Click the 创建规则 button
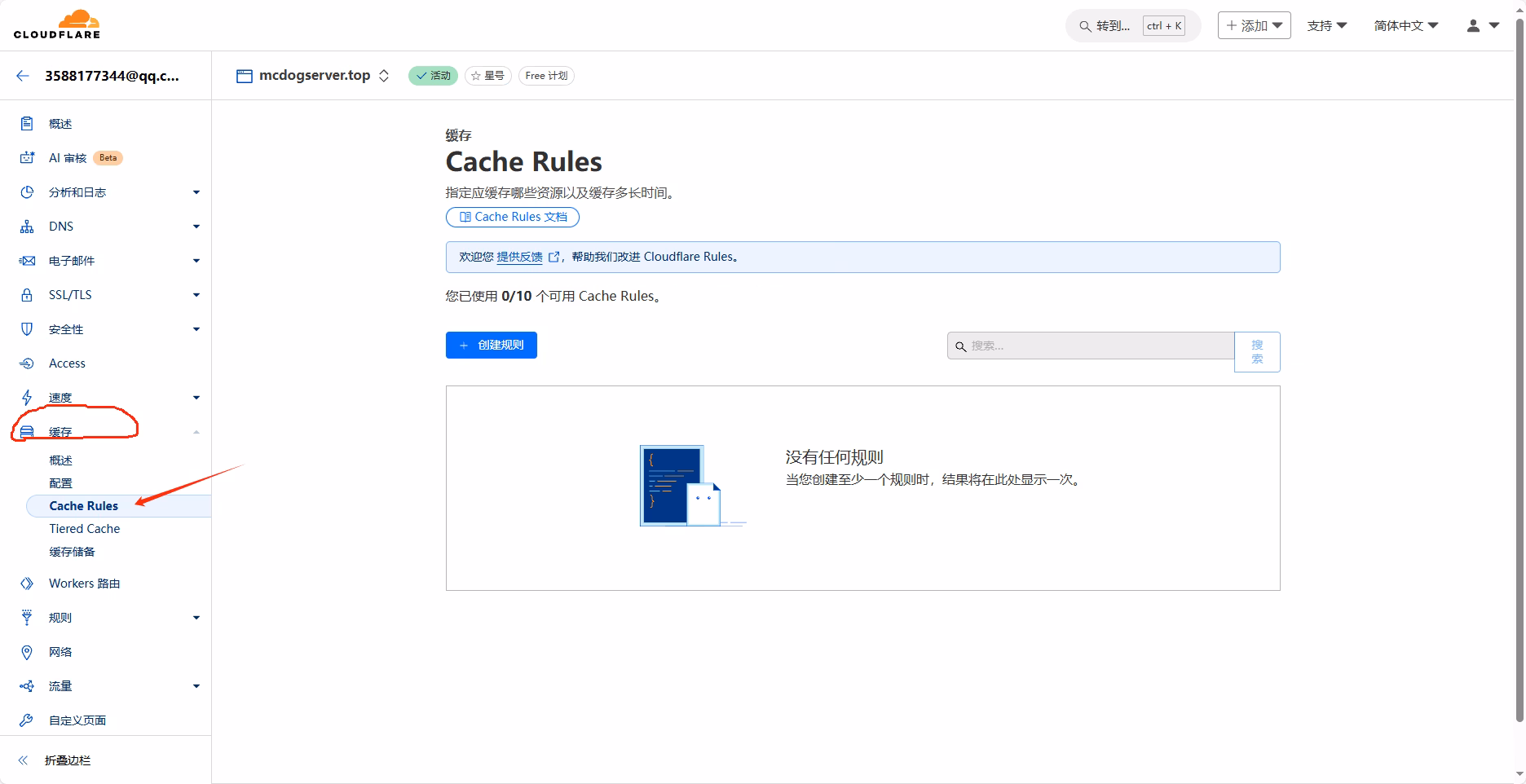Viewport: 1526px width, 784px height. coord(491,346)
